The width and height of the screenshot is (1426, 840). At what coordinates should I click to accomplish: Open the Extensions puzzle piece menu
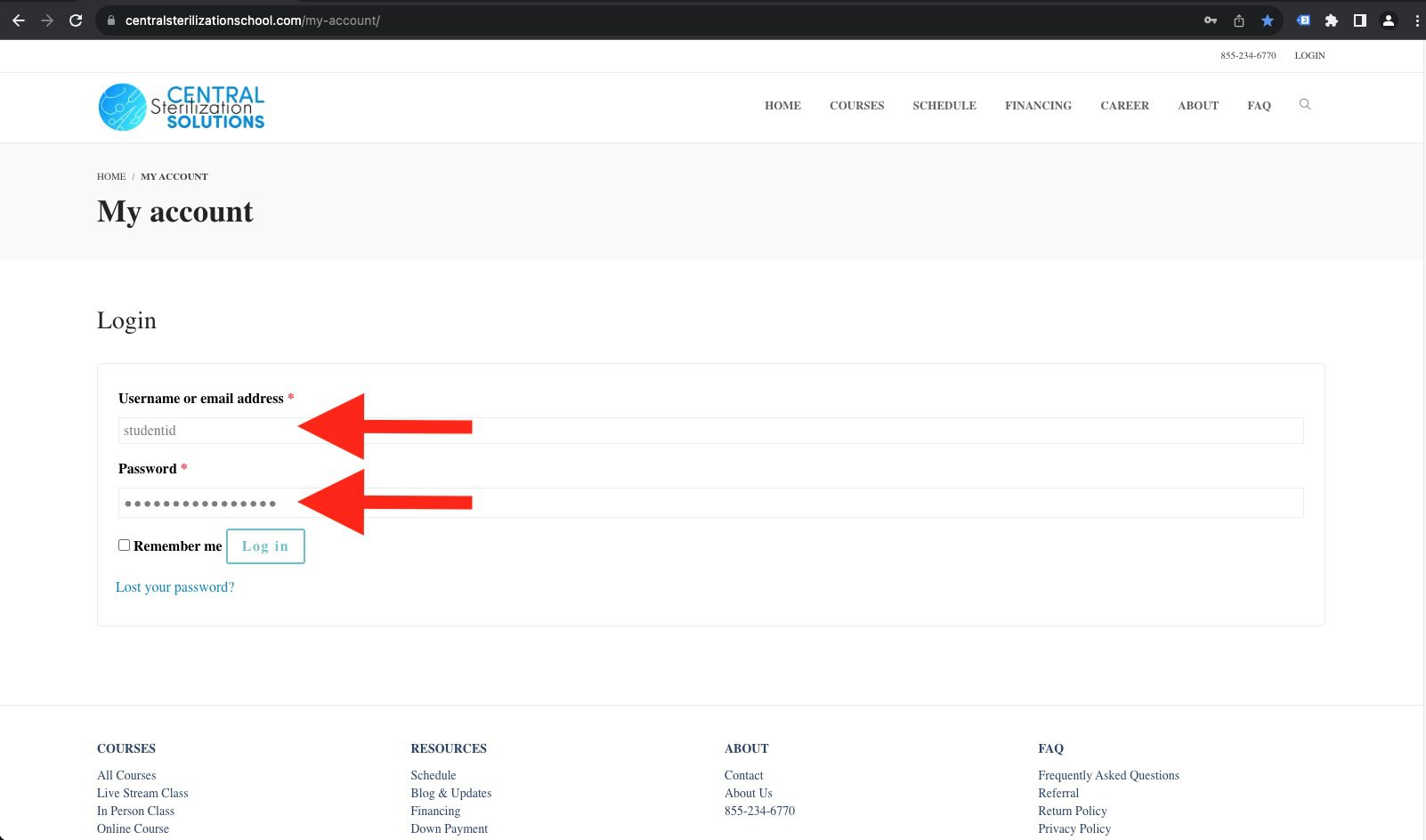tap(1332, 20)
